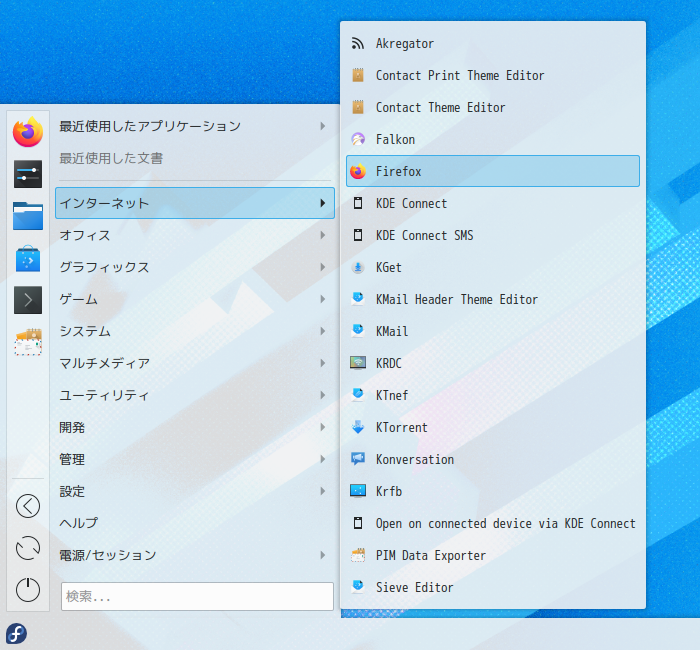Expand the 電源/セッション submenu arrow

323,555
